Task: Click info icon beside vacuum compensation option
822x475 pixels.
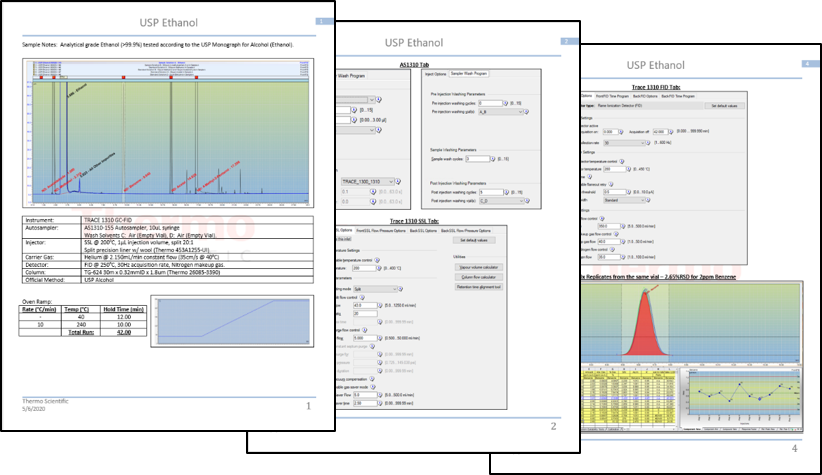Action: click(372, 379)
